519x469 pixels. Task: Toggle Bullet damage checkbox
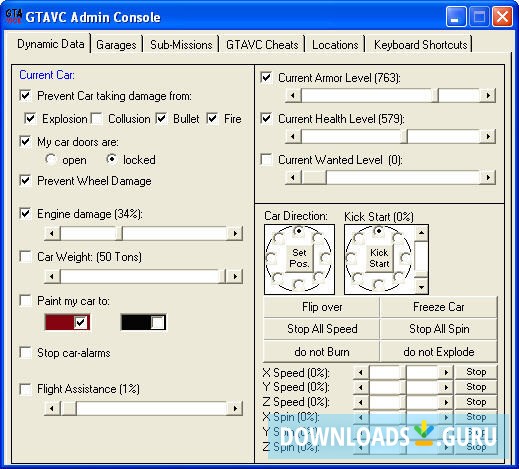(x=161, y=119)
